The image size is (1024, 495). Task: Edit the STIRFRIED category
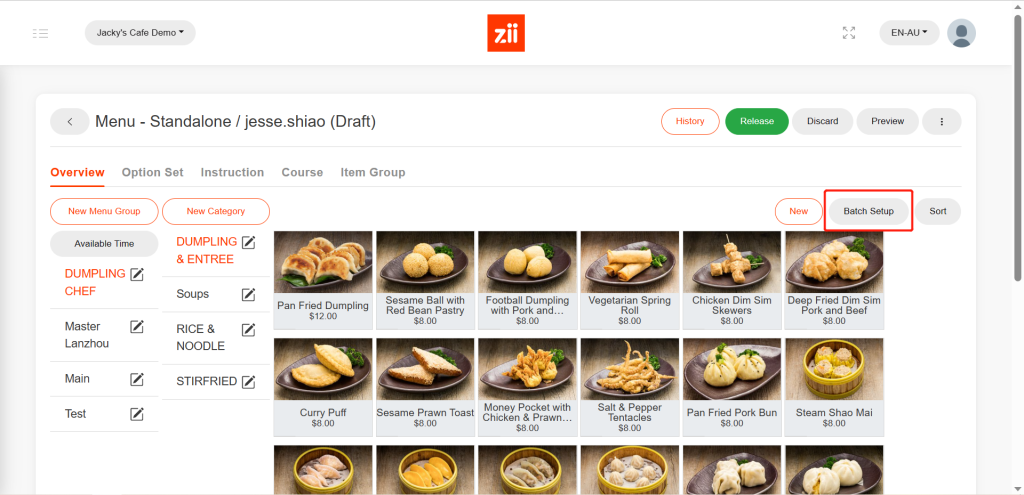pos(248,381)
